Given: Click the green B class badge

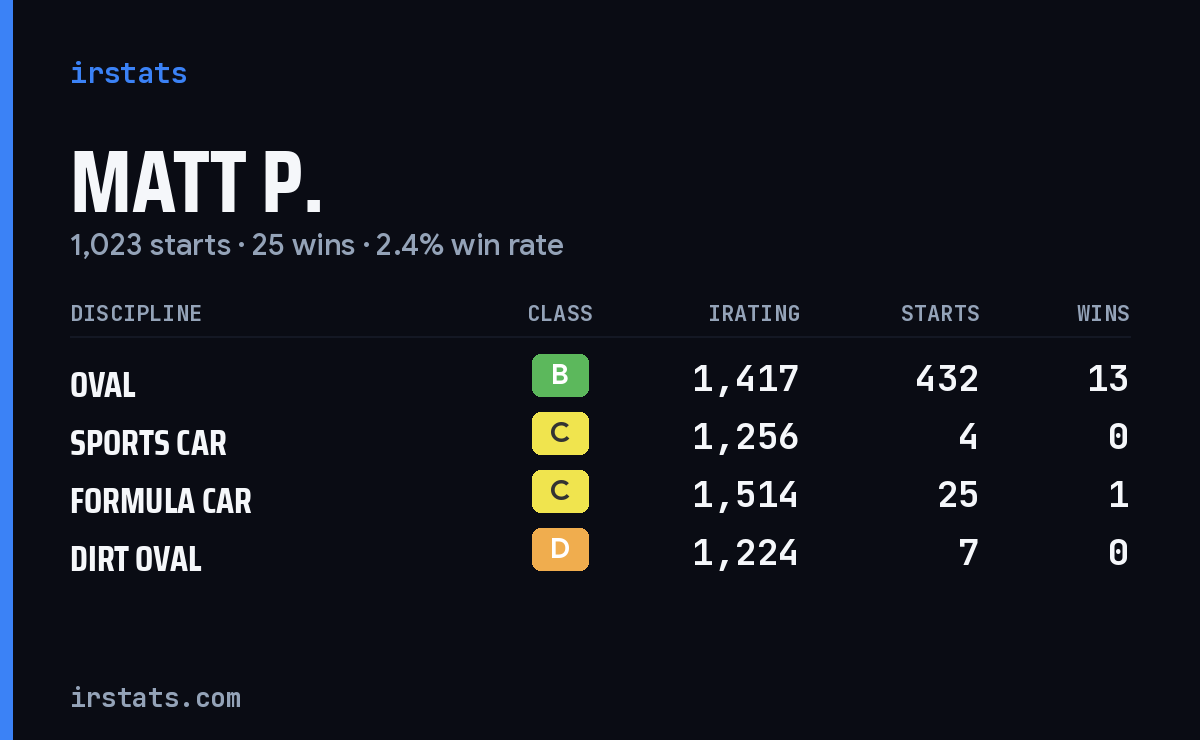Looking at the screenshot, I should click(x=560, y=375).
